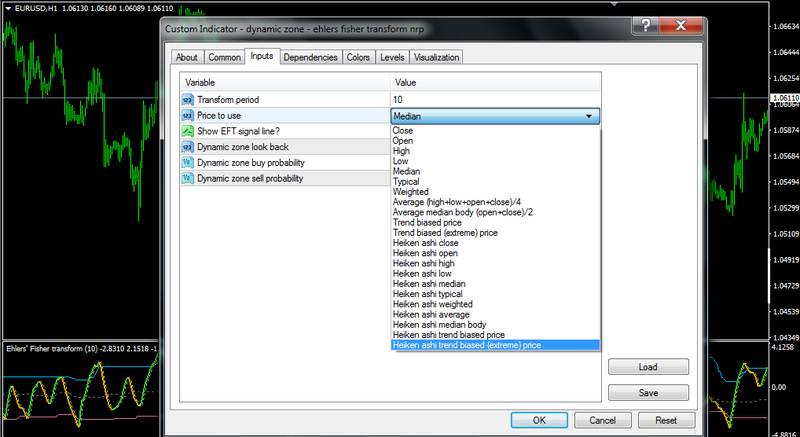Click the OK button
This screenshot has height=437, width=800.
coord(539,420)
